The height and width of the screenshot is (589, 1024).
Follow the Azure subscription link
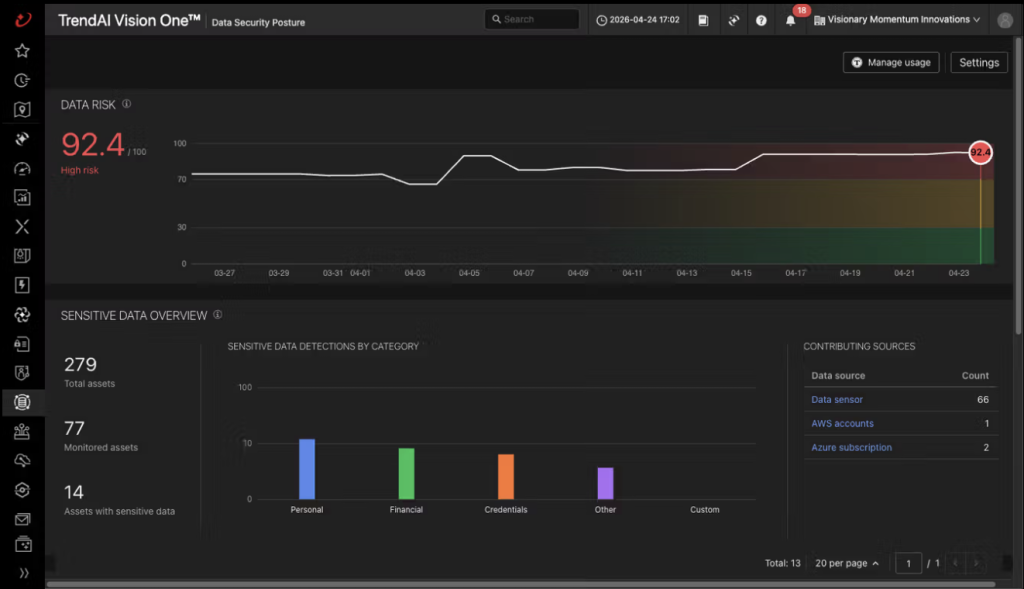click(x=851, y=447)
